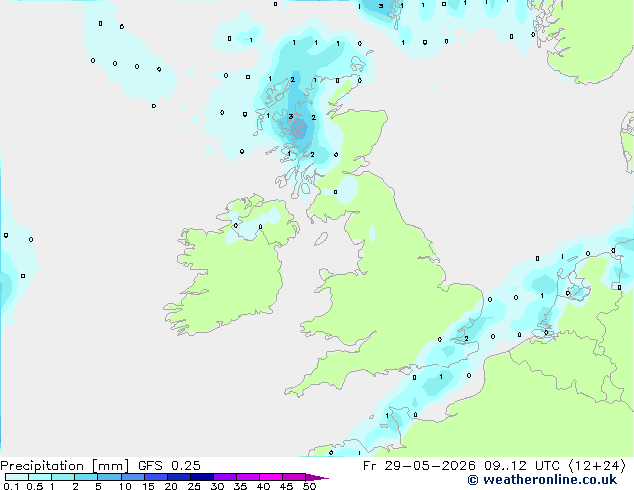Click the 'GFS 0.25' model label
This screenshot has height=490, width=634.
point(169,466)
